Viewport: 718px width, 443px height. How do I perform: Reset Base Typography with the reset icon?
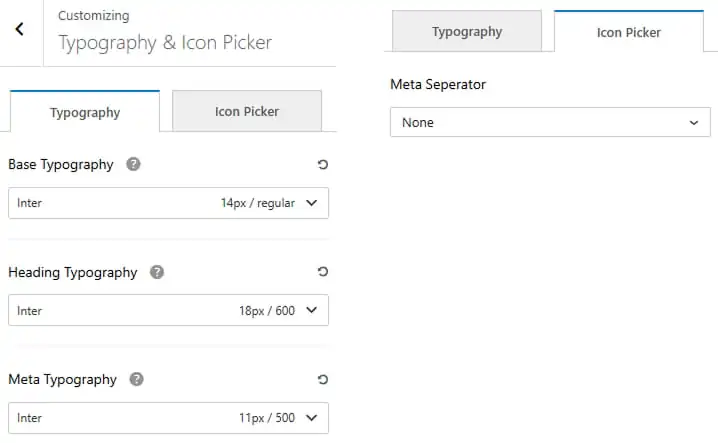323,164
